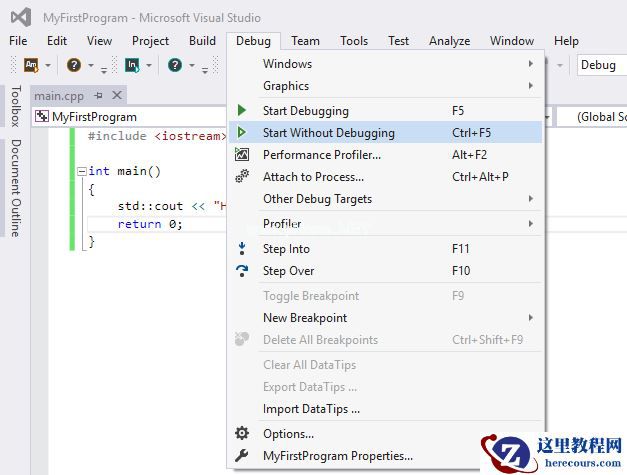Select Performance Profiler... menu entry

(x=386, y=154)
